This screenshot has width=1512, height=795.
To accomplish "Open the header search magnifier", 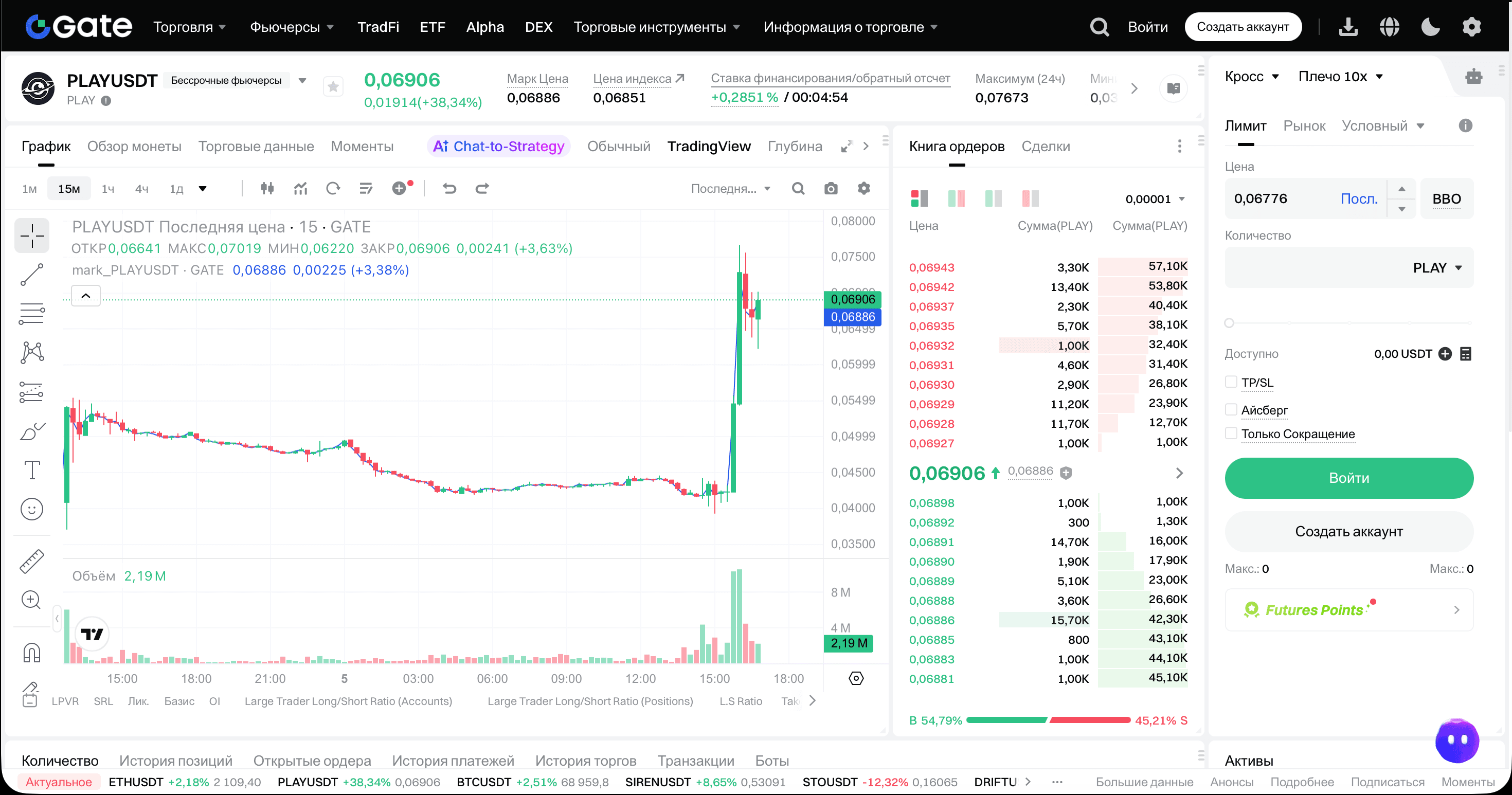I will click(x=1099, y=27).
